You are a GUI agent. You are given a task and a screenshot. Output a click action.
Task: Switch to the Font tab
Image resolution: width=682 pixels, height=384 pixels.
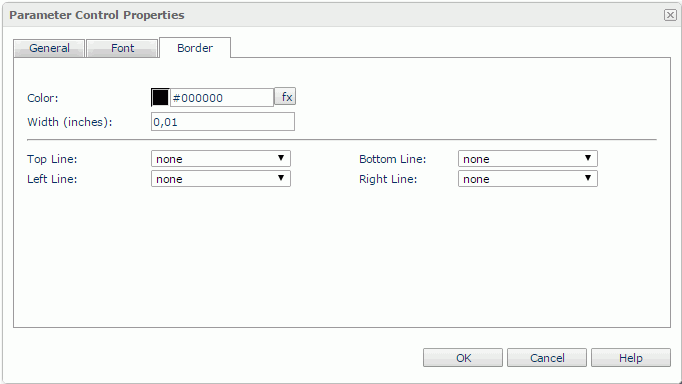pos(122,48)
